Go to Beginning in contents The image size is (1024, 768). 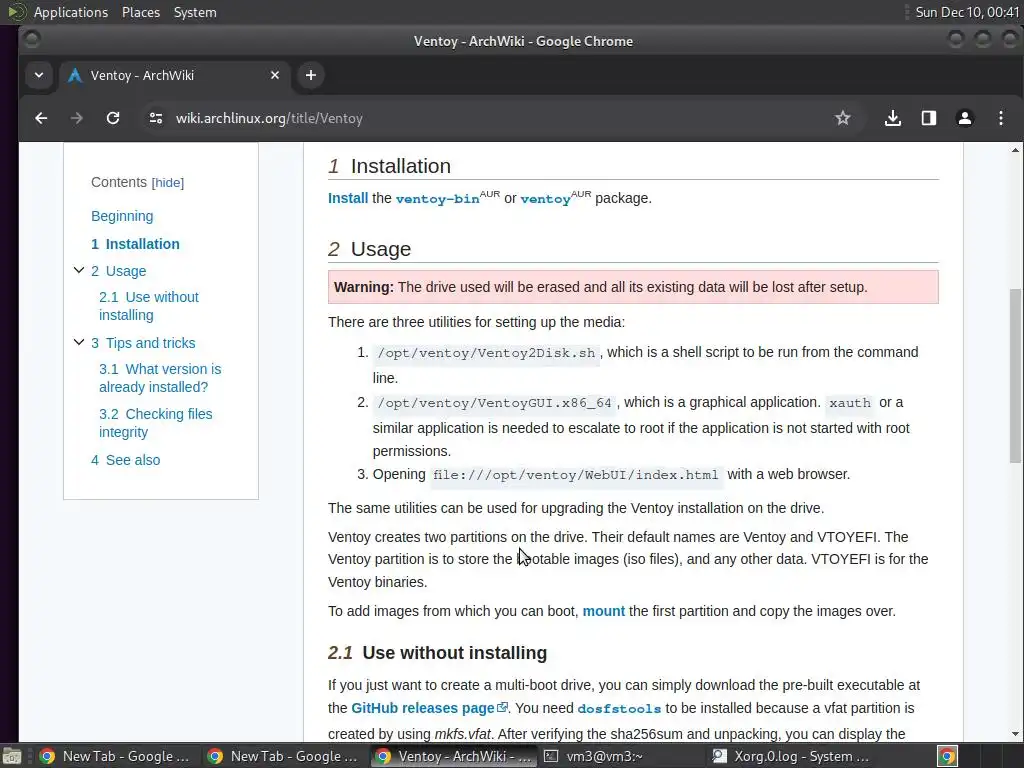coord(122,216)
